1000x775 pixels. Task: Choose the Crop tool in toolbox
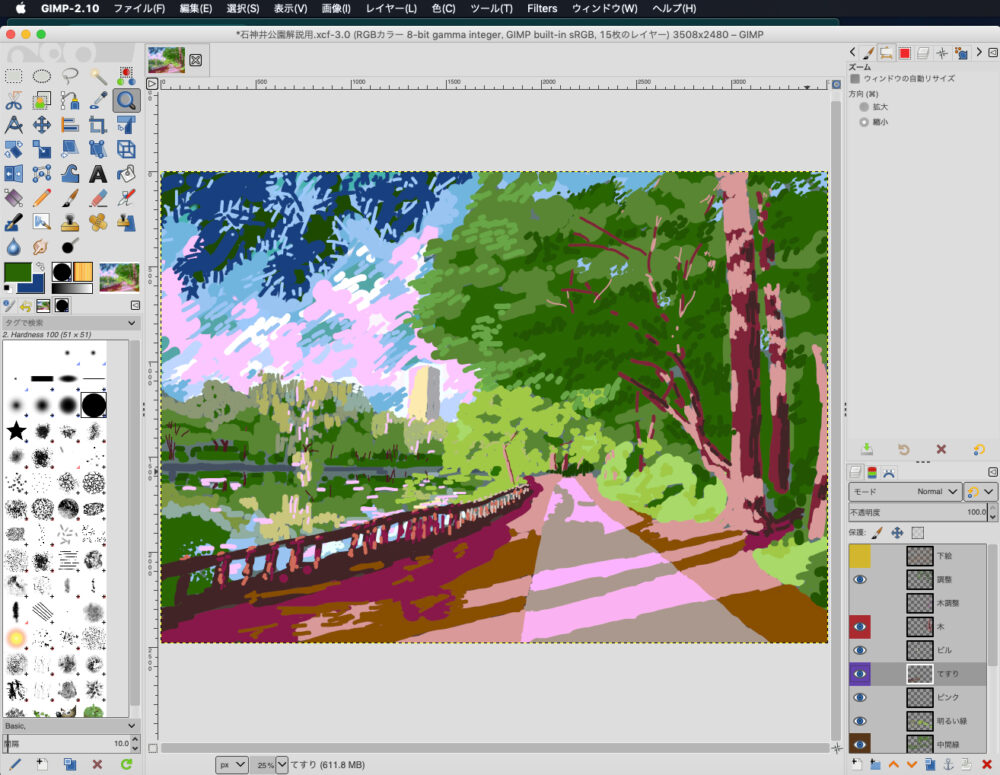coord(98,125)
